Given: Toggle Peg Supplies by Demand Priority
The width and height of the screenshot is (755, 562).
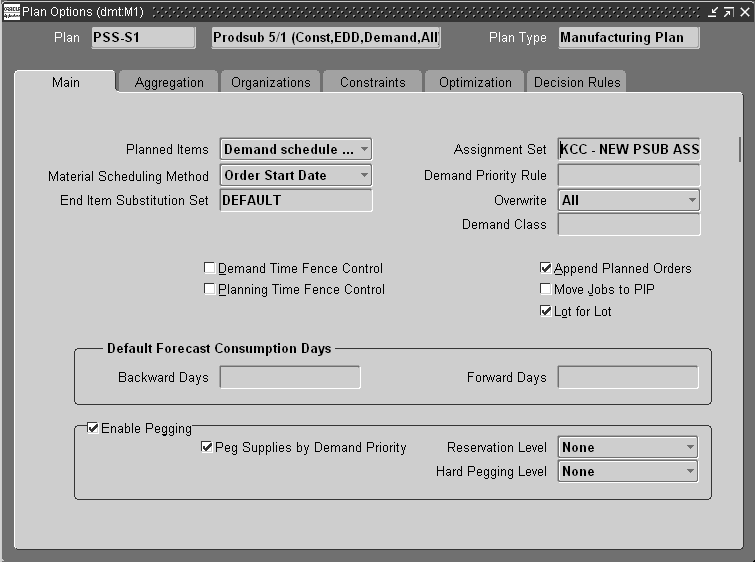Looking at the screenshot, I should tap(207, 447).
